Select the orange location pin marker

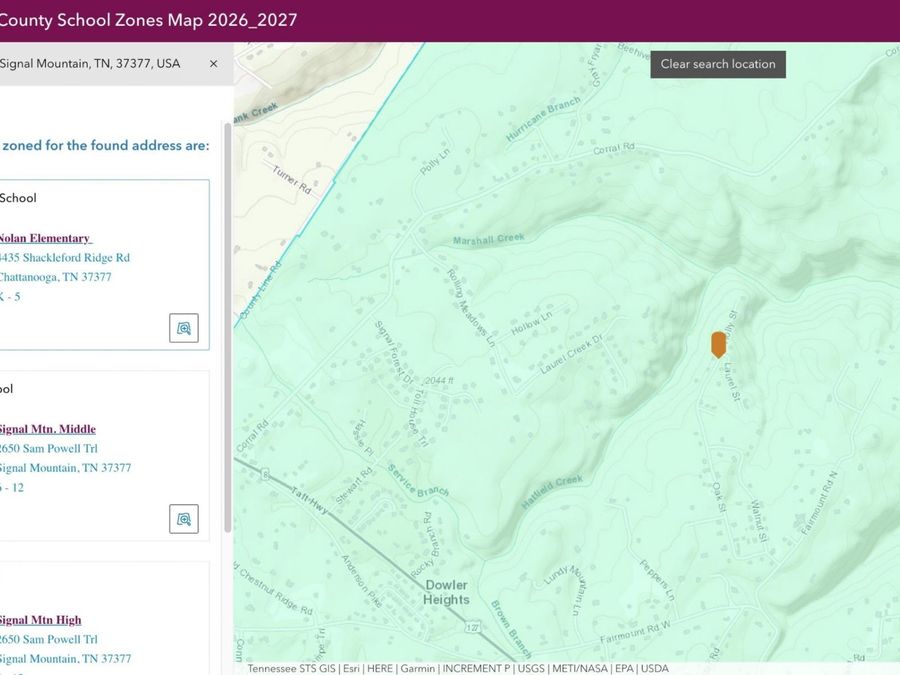pyautogui.click(x=718, y=345)
